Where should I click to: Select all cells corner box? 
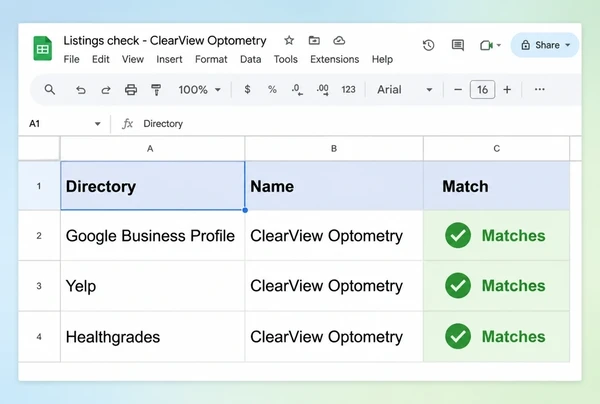click(x=39, y=148)
